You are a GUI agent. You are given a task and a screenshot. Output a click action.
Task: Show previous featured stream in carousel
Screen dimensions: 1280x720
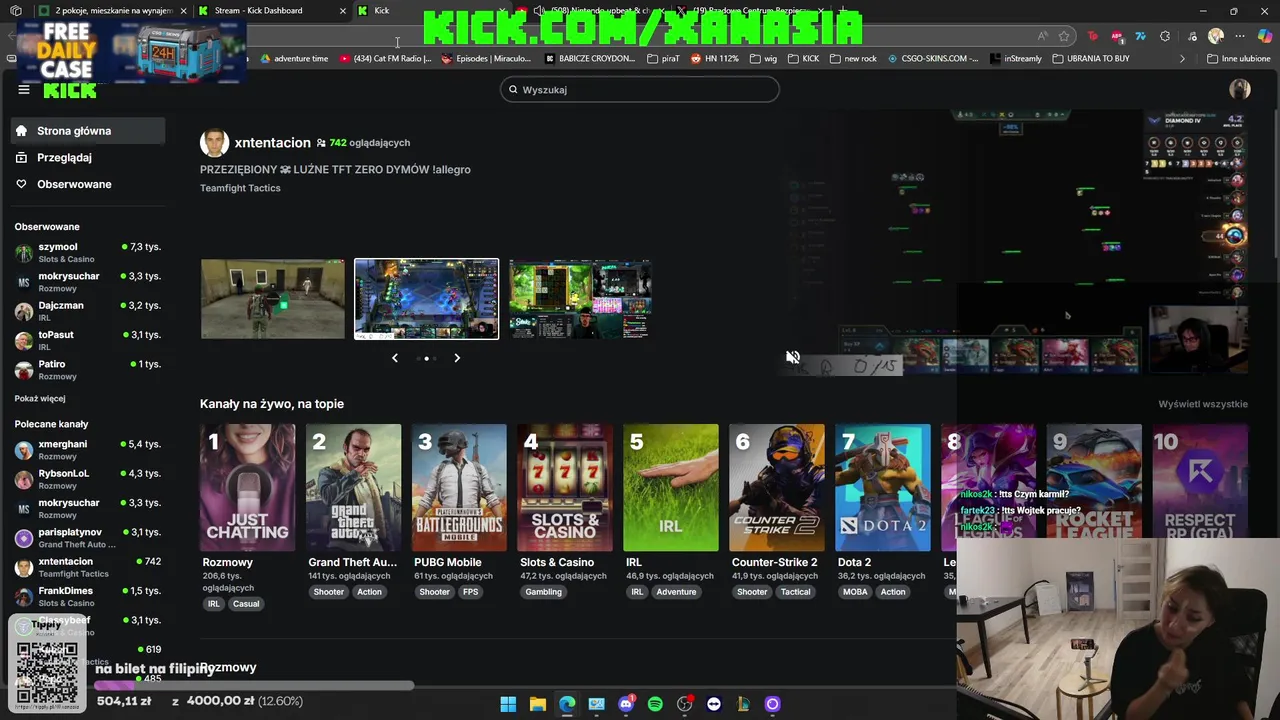(x=395, y=358)
